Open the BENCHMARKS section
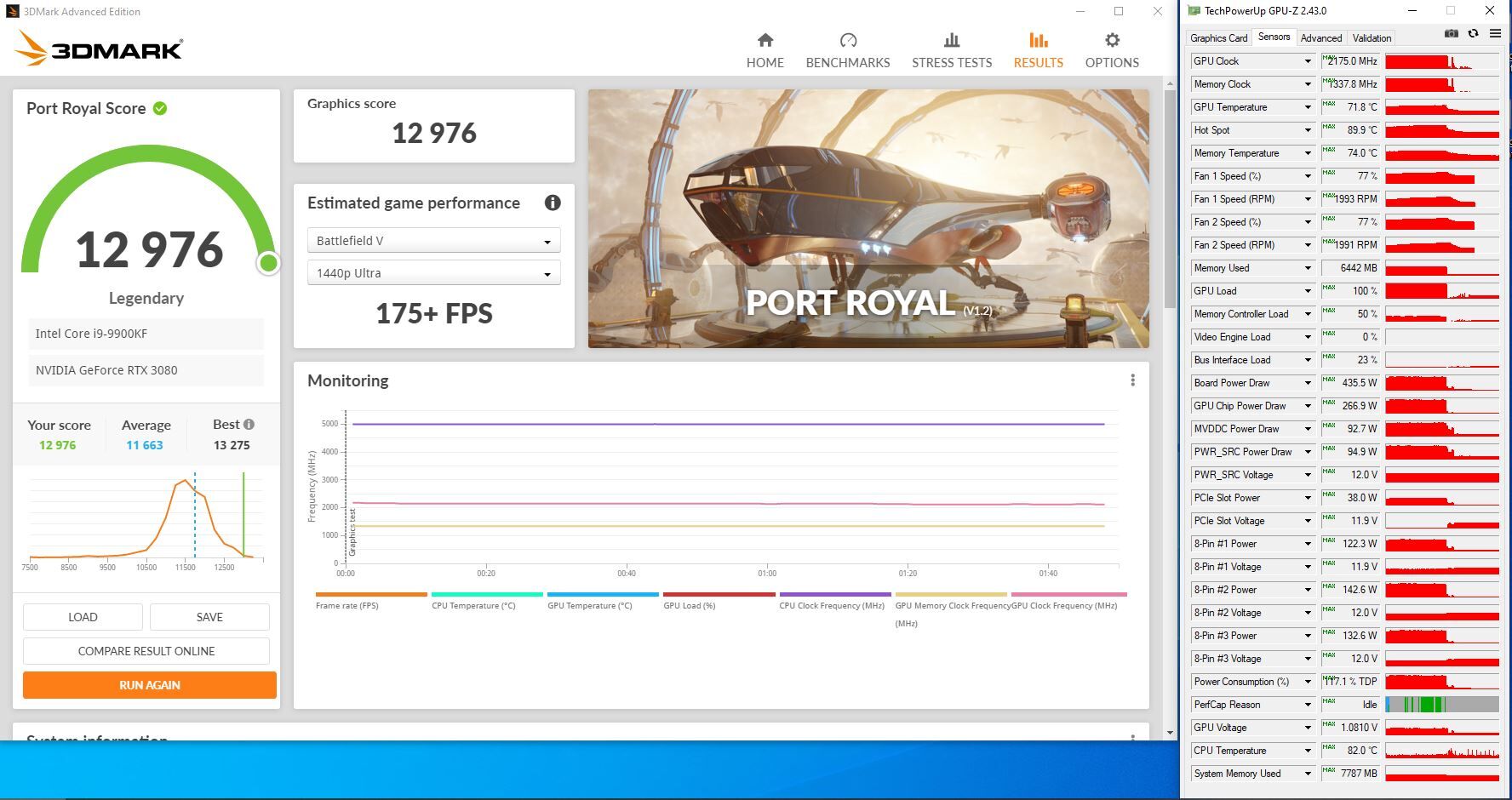 848,51
